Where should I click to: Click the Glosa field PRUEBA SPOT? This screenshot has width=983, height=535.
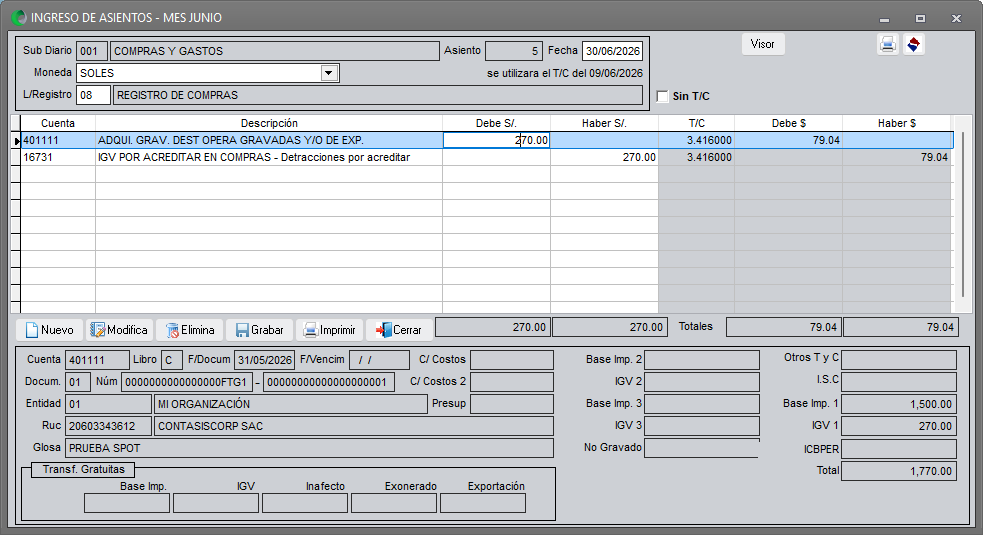[309, 448]
